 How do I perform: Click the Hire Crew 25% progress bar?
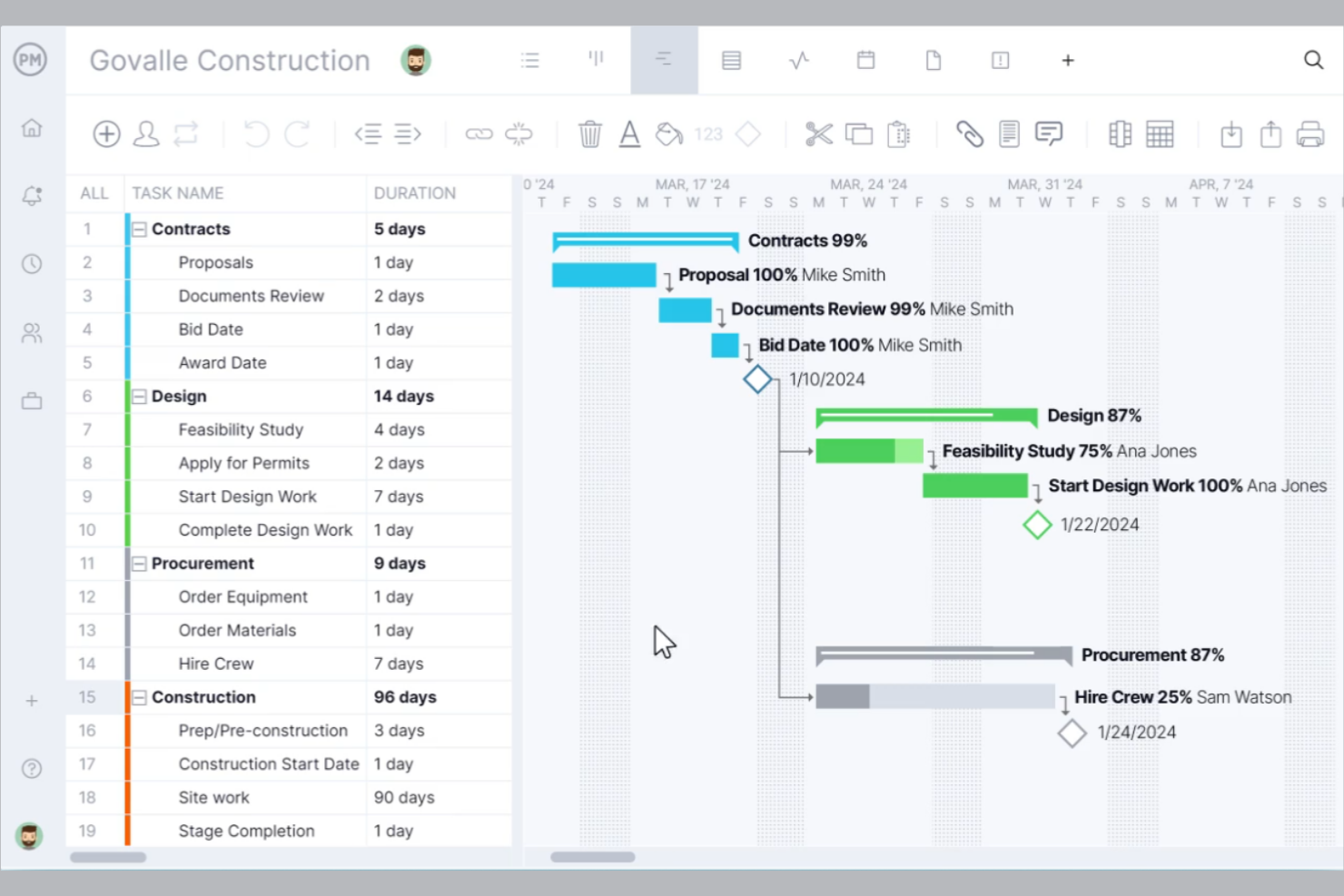coord(935,697)
